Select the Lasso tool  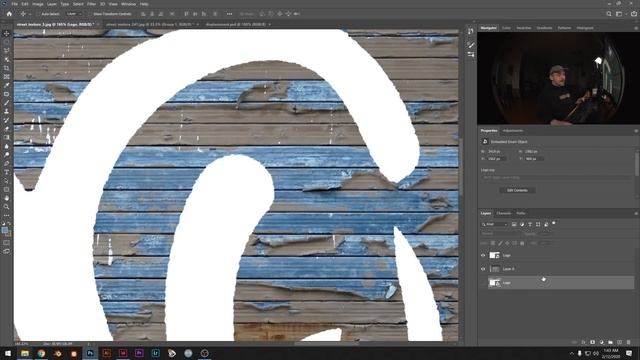pyautogui.click(x=7, y=51)
